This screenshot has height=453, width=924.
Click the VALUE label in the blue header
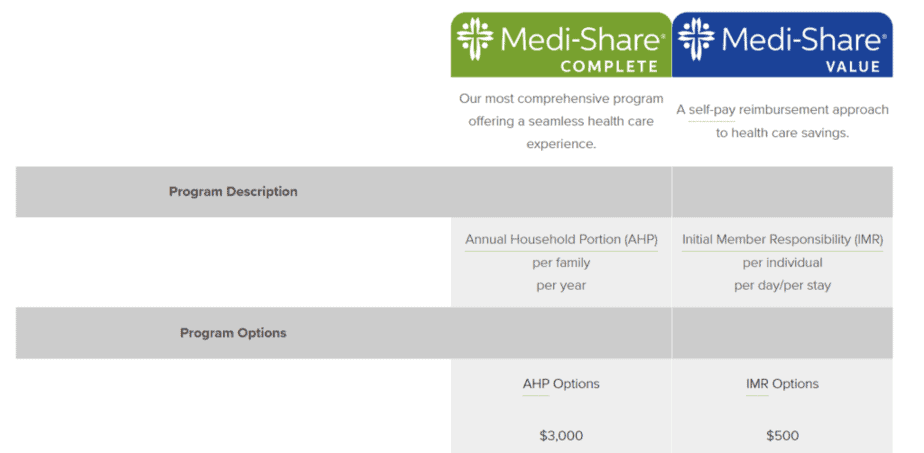pos(853,67)
